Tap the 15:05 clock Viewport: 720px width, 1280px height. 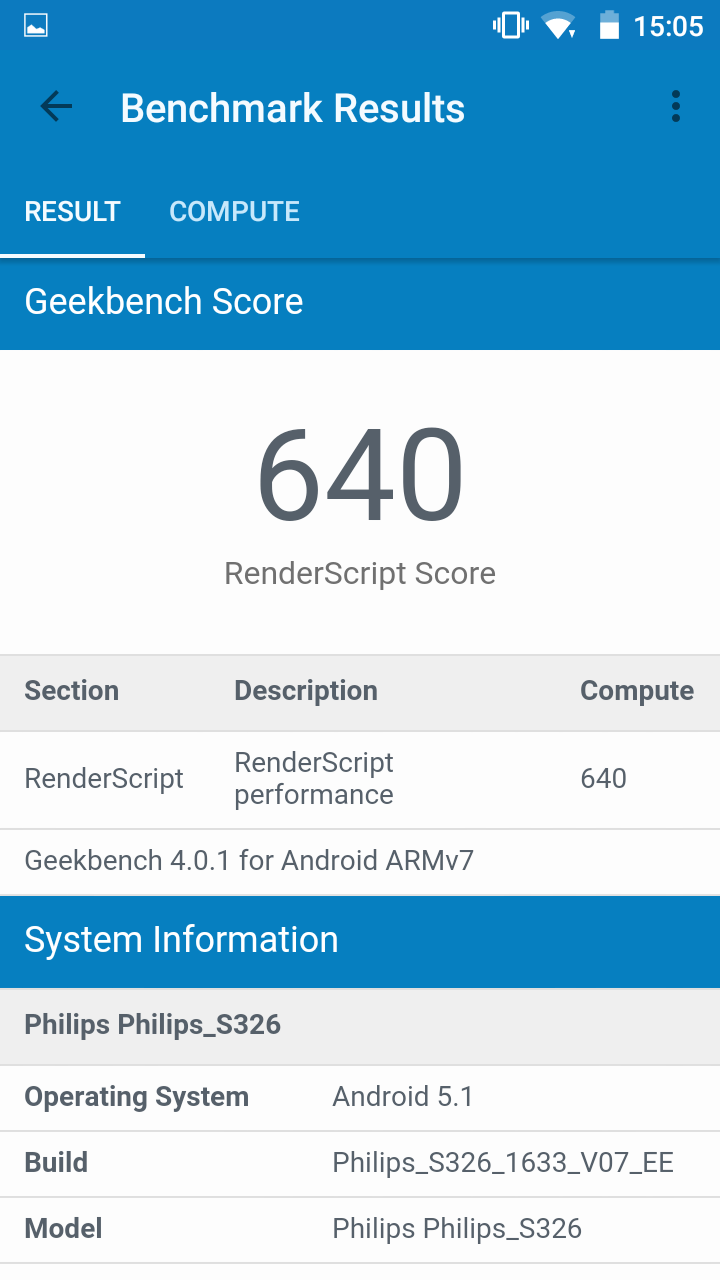pos(668,26)
